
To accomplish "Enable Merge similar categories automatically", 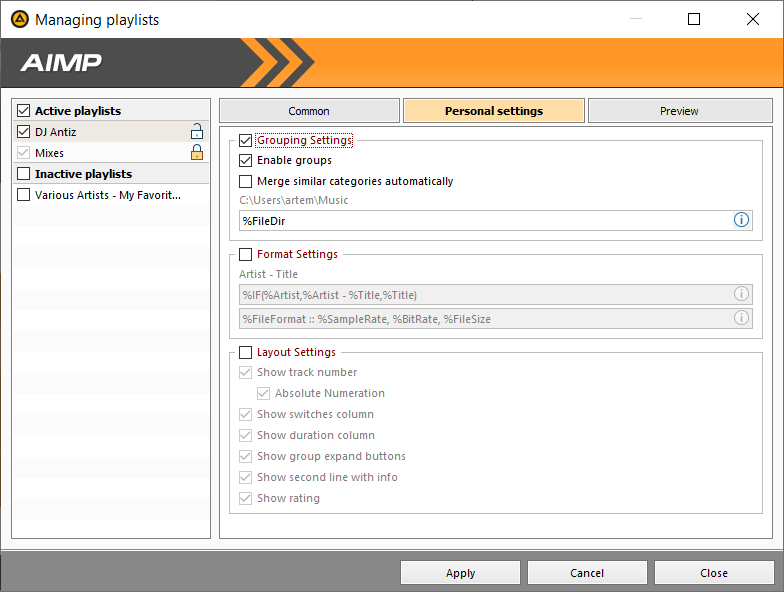I will tap(246, 182).
